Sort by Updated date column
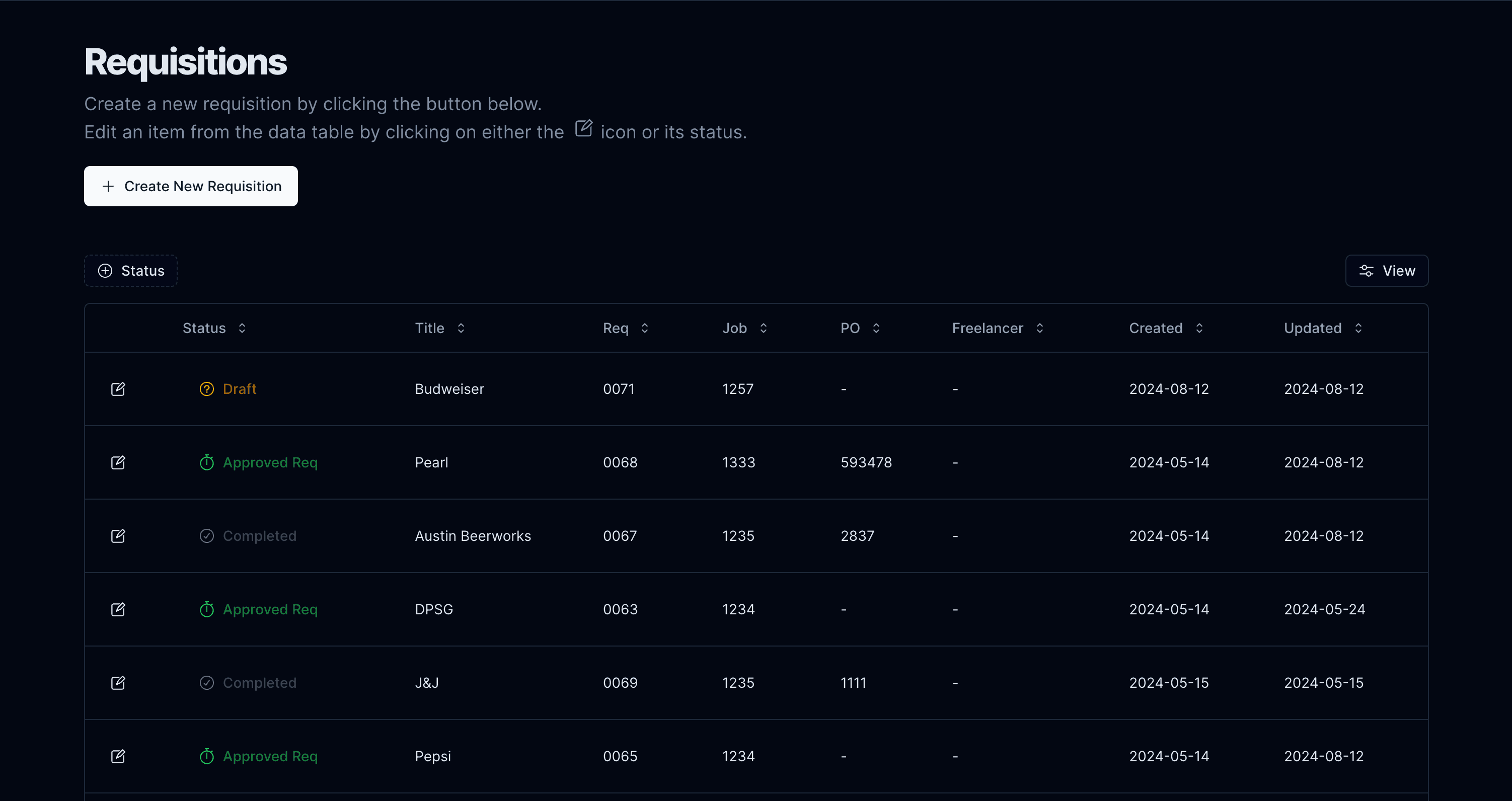 [x=1322, y=328]
